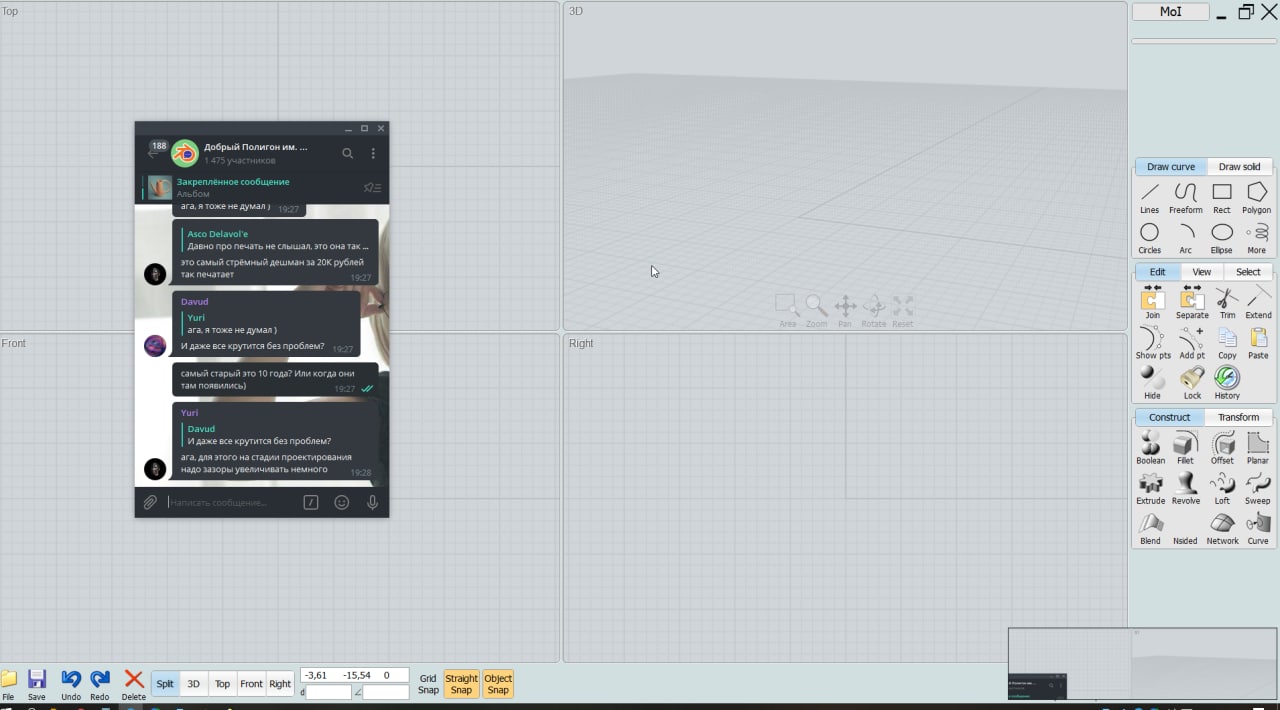Image resolution: width=1280 pixels, height=710 pixels.
Task: Select the Freeform curve tool
Action: point(1186,198)
